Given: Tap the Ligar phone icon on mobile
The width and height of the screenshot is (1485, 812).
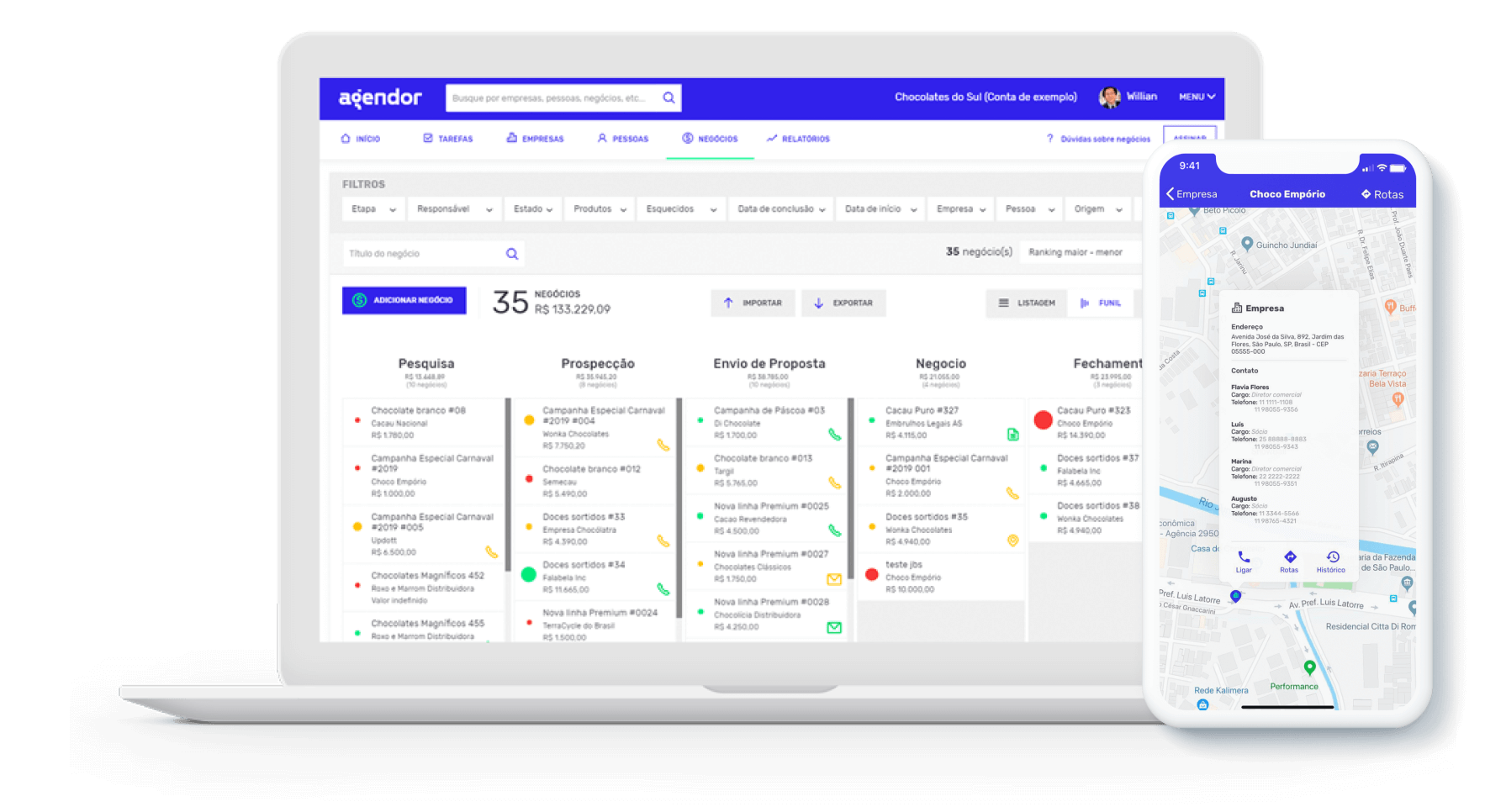Looking at the screenshot, I should tap(1244, 556).
